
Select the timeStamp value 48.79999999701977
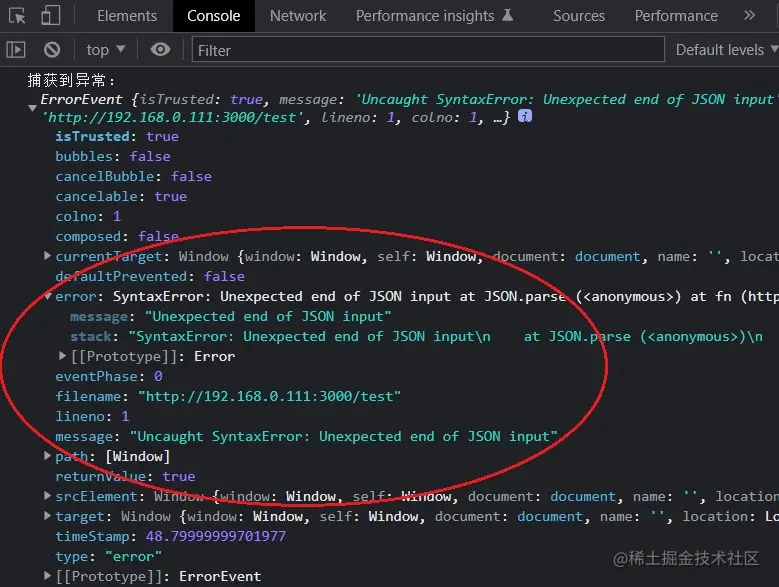tap(216, 536)
